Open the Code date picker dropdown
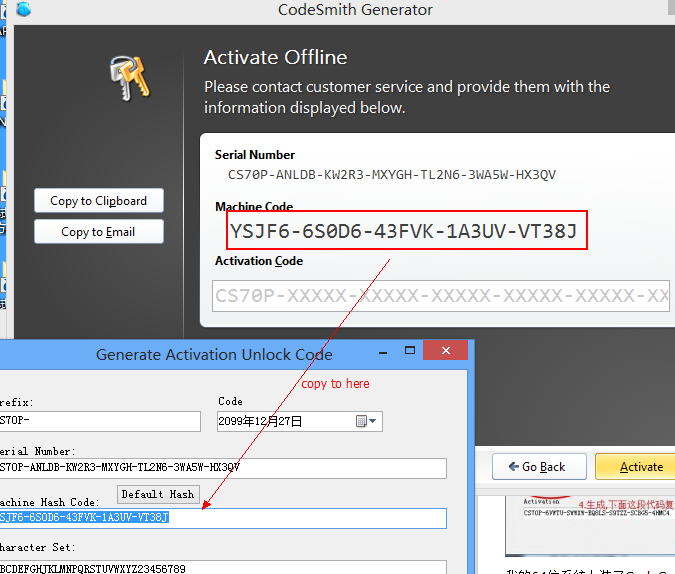675x574 pixels. tap(372, 421)
